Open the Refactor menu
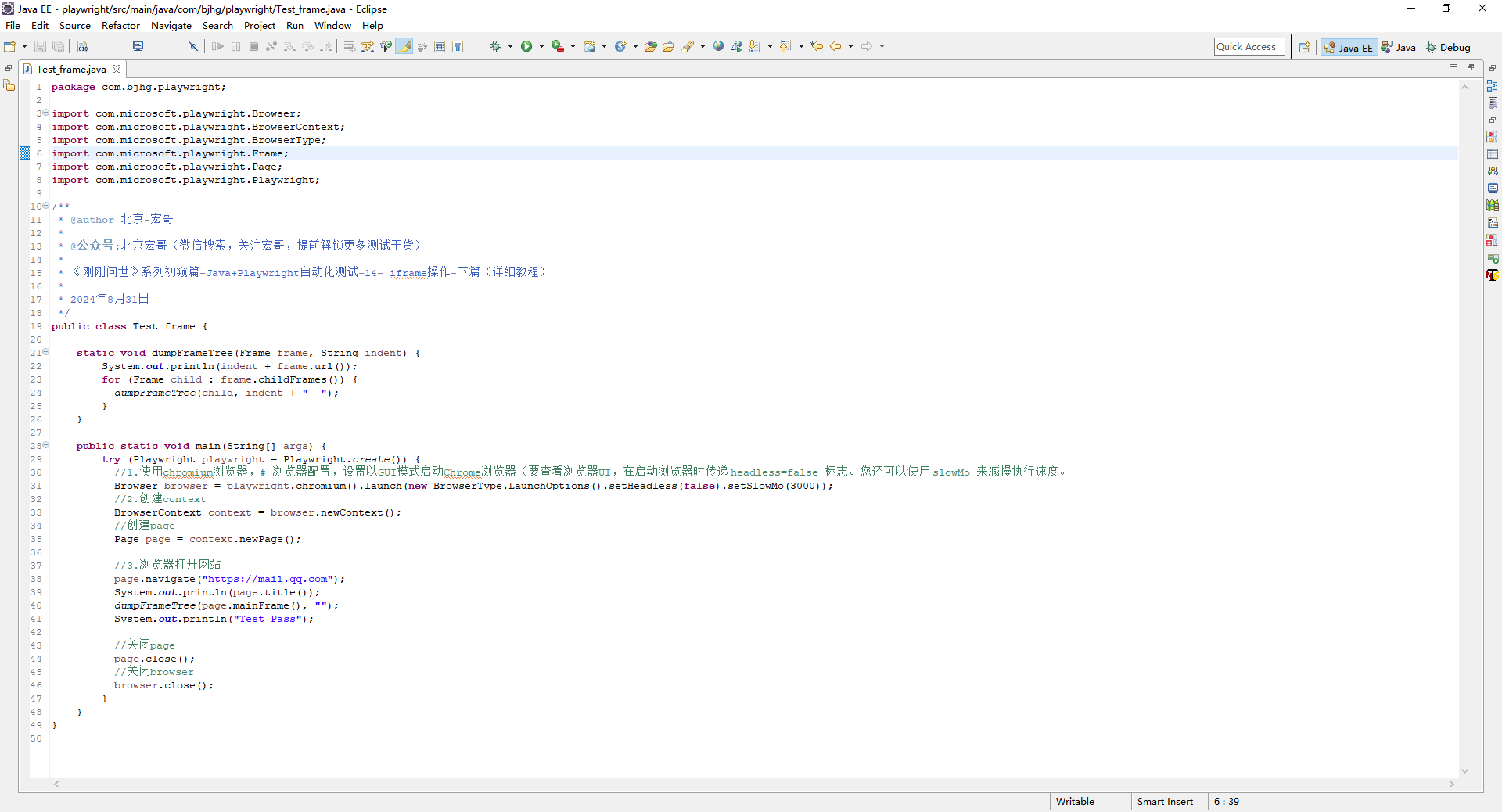Image resolution: width=1502 pixels, height=812 pixels. 120,26
